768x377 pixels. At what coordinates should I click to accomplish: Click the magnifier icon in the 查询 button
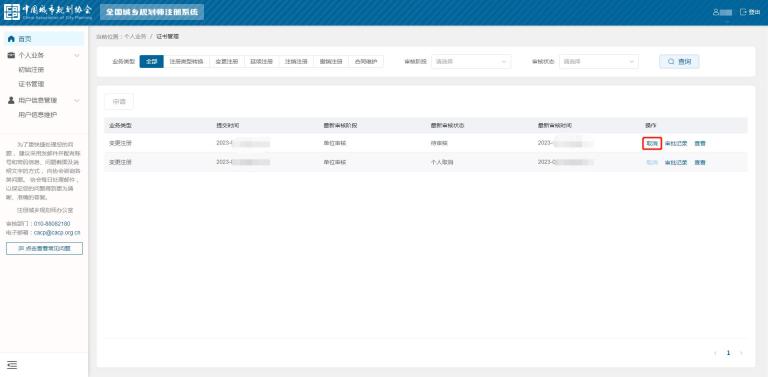click(671, 62)
